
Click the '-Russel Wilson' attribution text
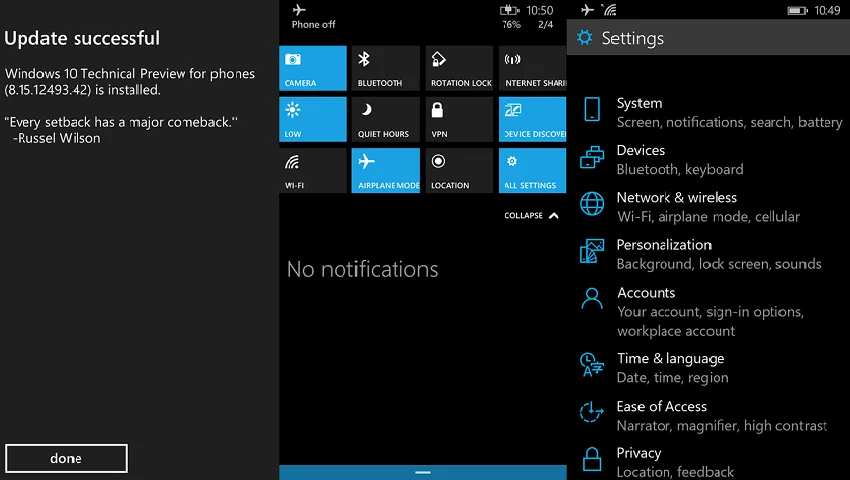[56, 138]
